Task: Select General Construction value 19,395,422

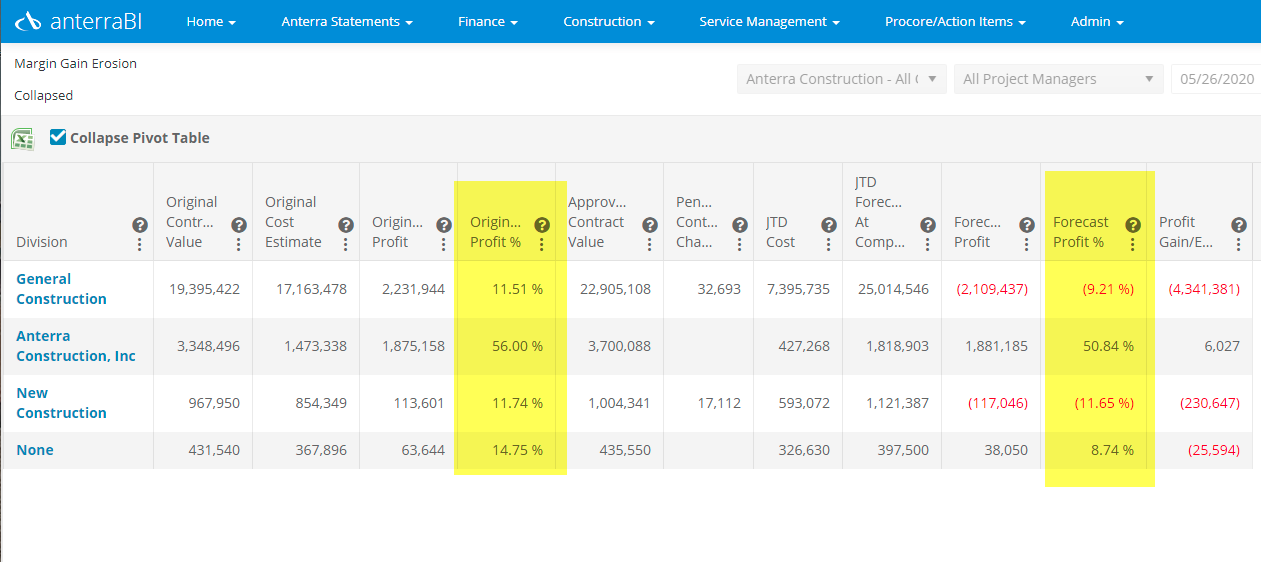Action: (x=204, y=289)
